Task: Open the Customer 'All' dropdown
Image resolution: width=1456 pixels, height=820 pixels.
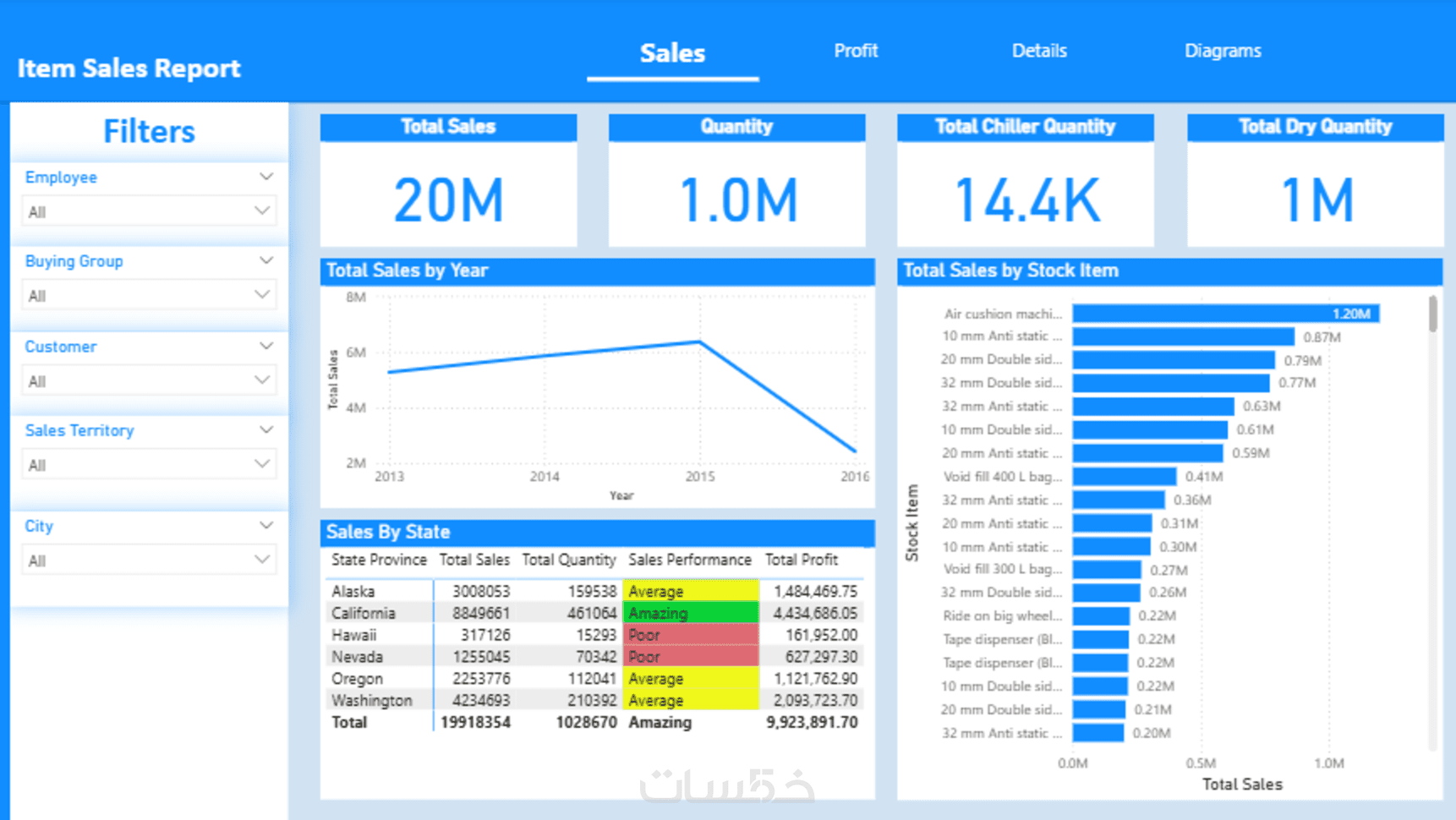Action: (149, 380)
